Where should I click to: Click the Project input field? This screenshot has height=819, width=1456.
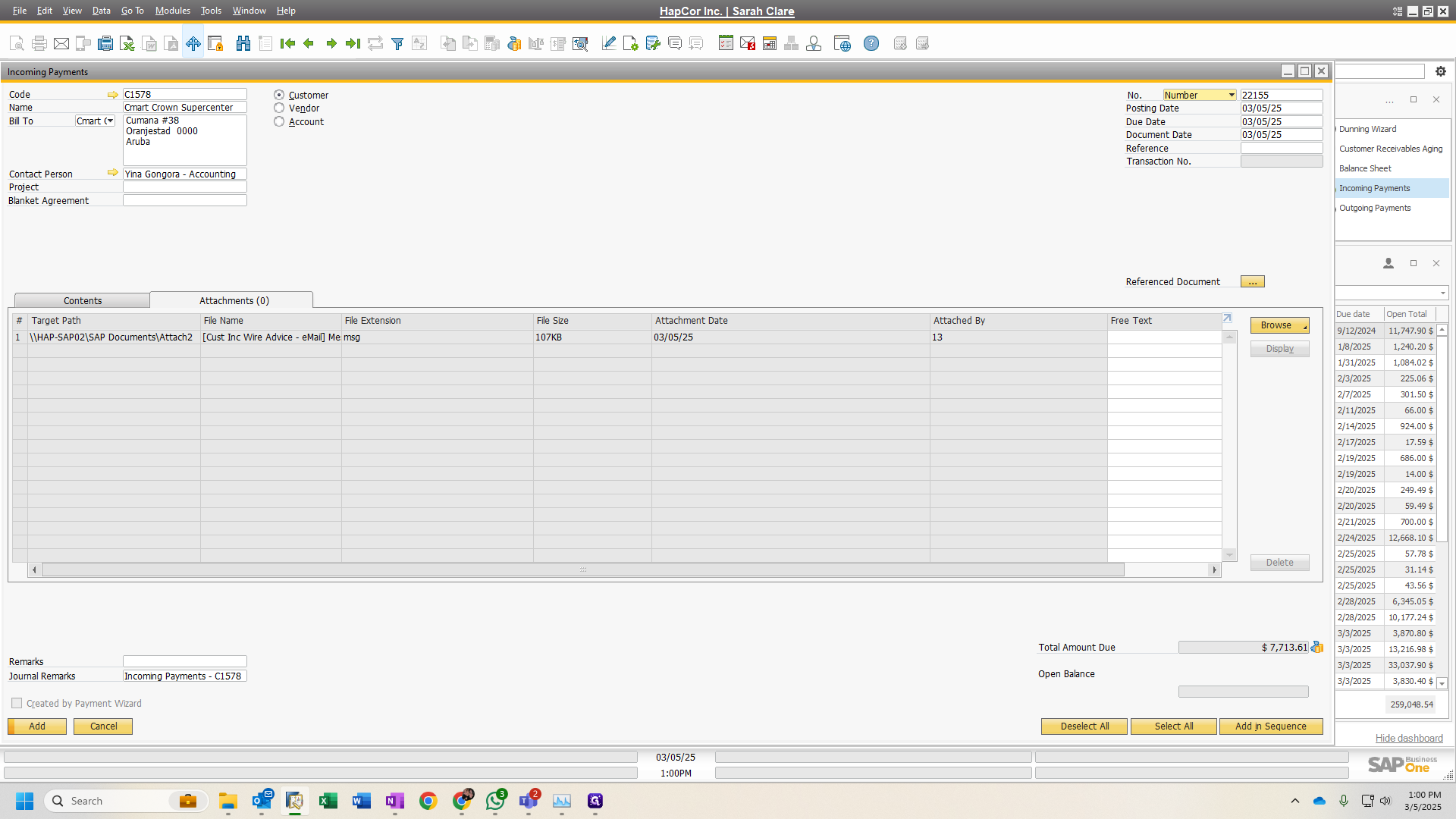click(x=184, y=187)
